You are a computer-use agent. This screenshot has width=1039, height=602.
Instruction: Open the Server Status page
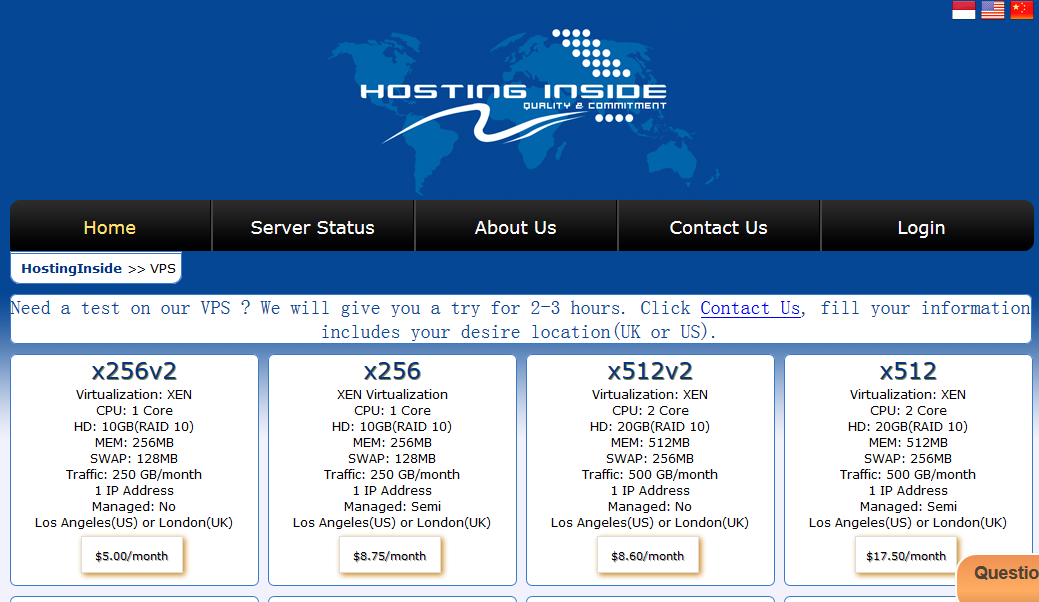(313, 227)
